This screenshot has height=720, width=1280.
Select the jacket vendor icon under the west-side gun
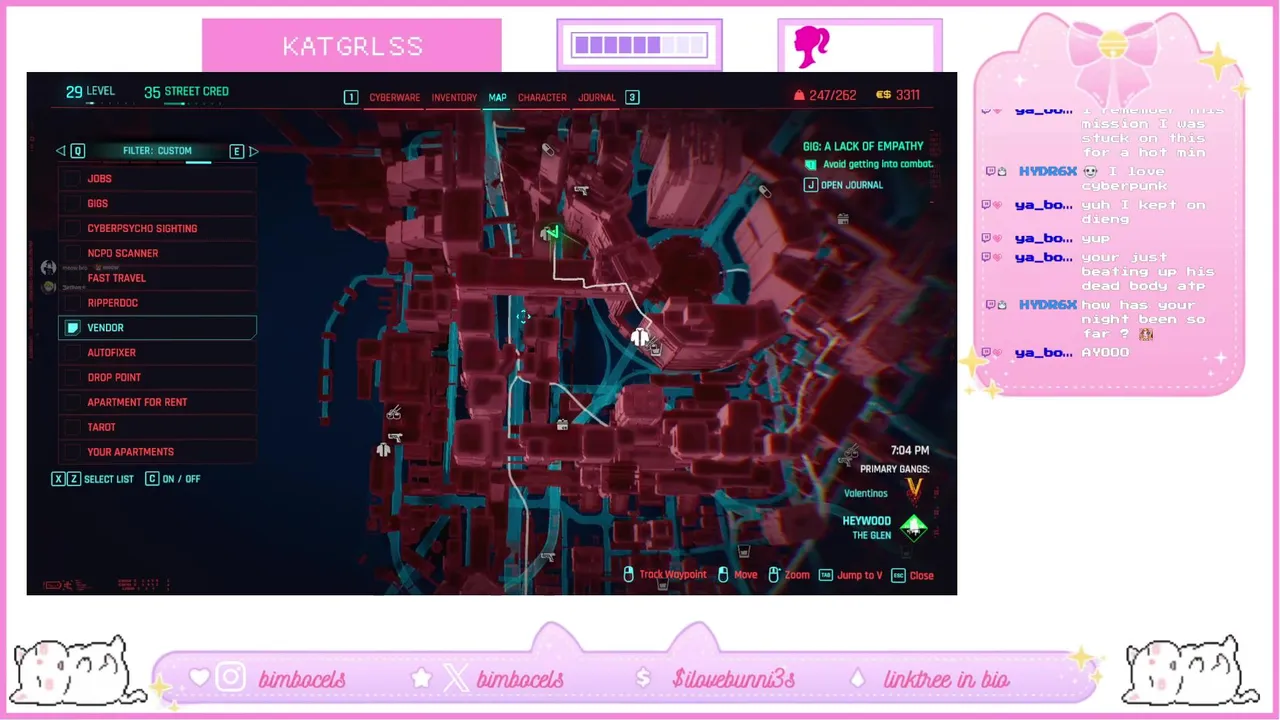click(x=384, y=451)
